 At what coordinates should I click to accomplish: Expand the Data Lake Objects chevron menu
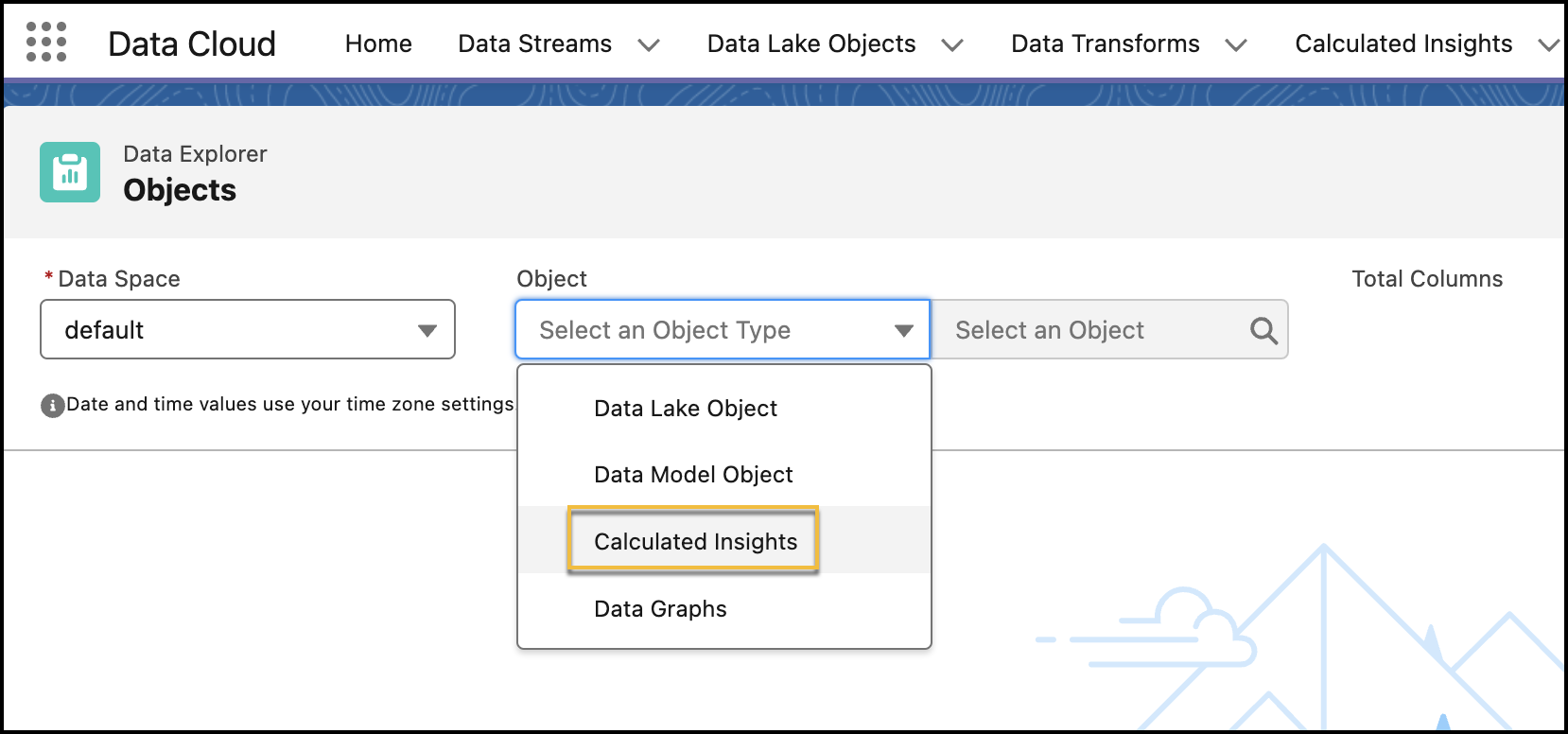pyautogui.click(x=952, y=44)
